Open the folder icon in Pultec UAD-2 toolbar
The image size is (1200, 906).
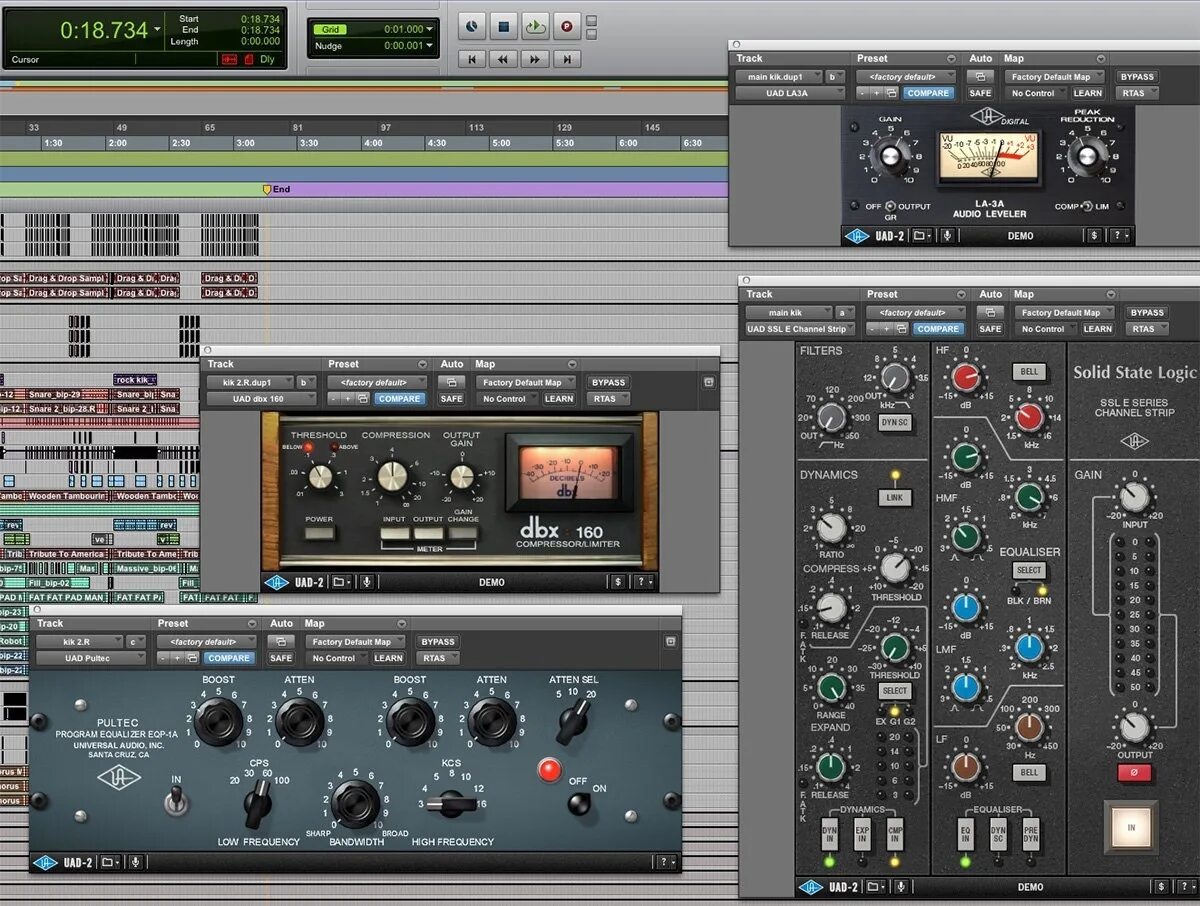111,861
